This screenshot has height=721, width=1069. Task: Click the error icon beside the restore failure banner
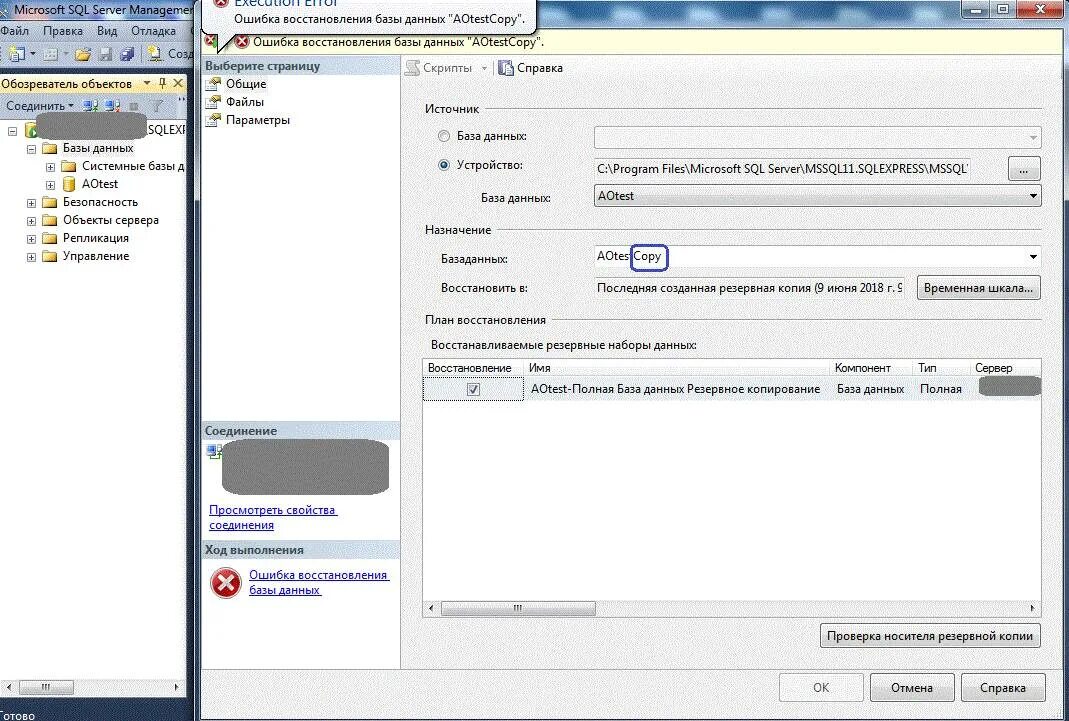242,42
